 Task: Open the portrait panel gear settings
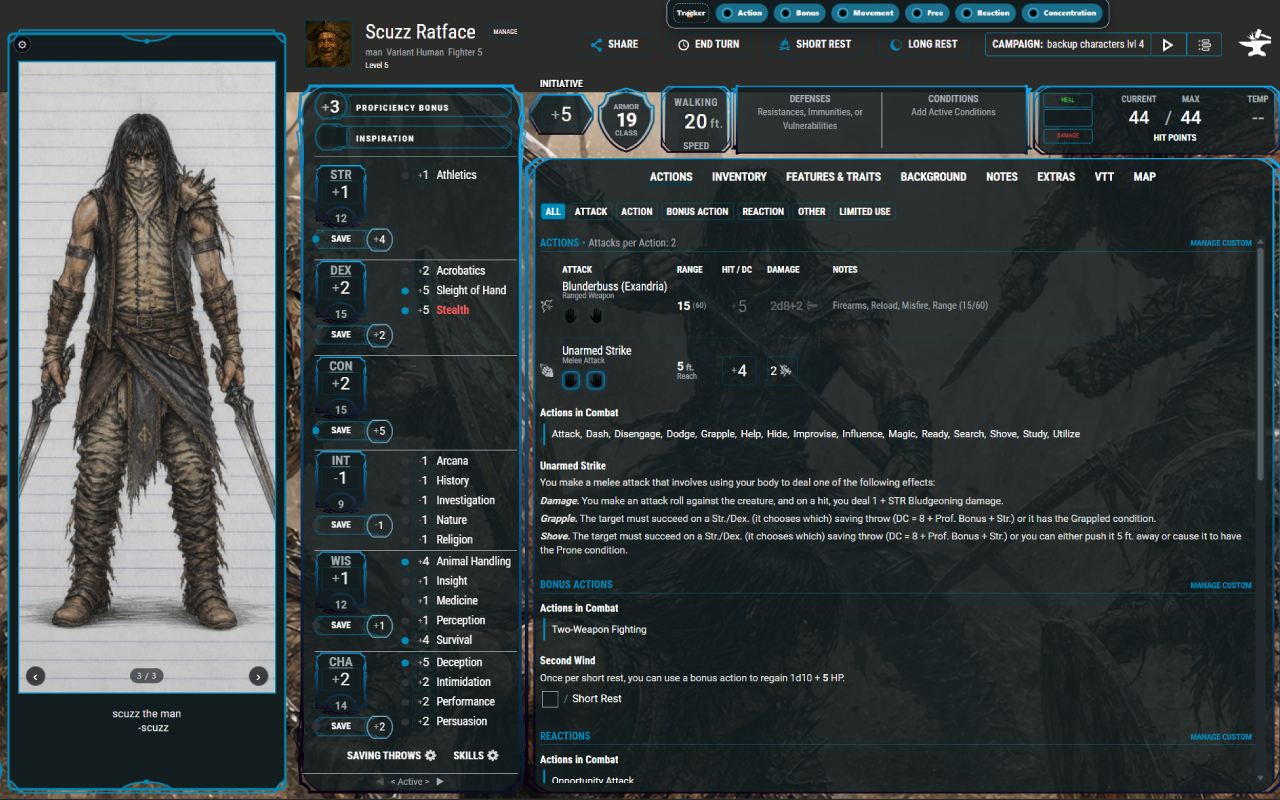23,45
